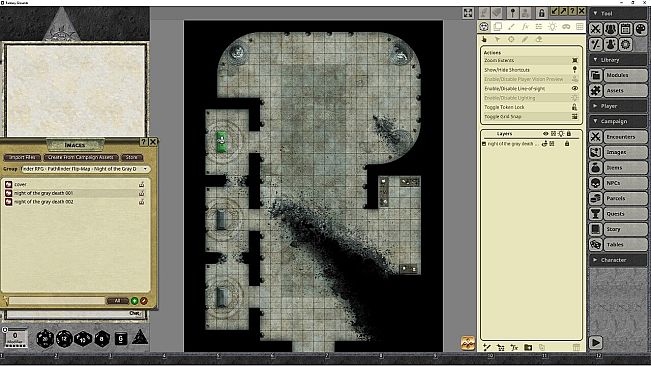
Task: Toggle all layers visibility eye in Layers header
Action: click(546, 134)
